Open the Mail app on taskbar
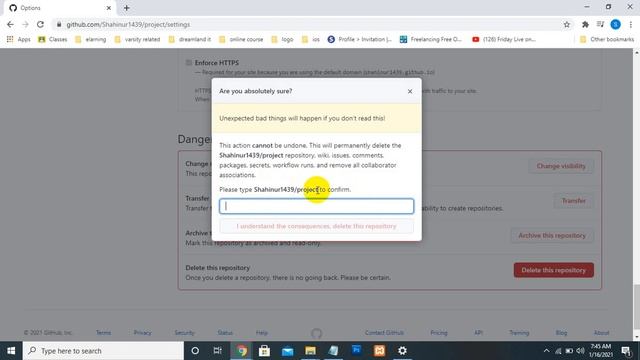Viewport: 640px width, 360px height. [x=287, y=351]
